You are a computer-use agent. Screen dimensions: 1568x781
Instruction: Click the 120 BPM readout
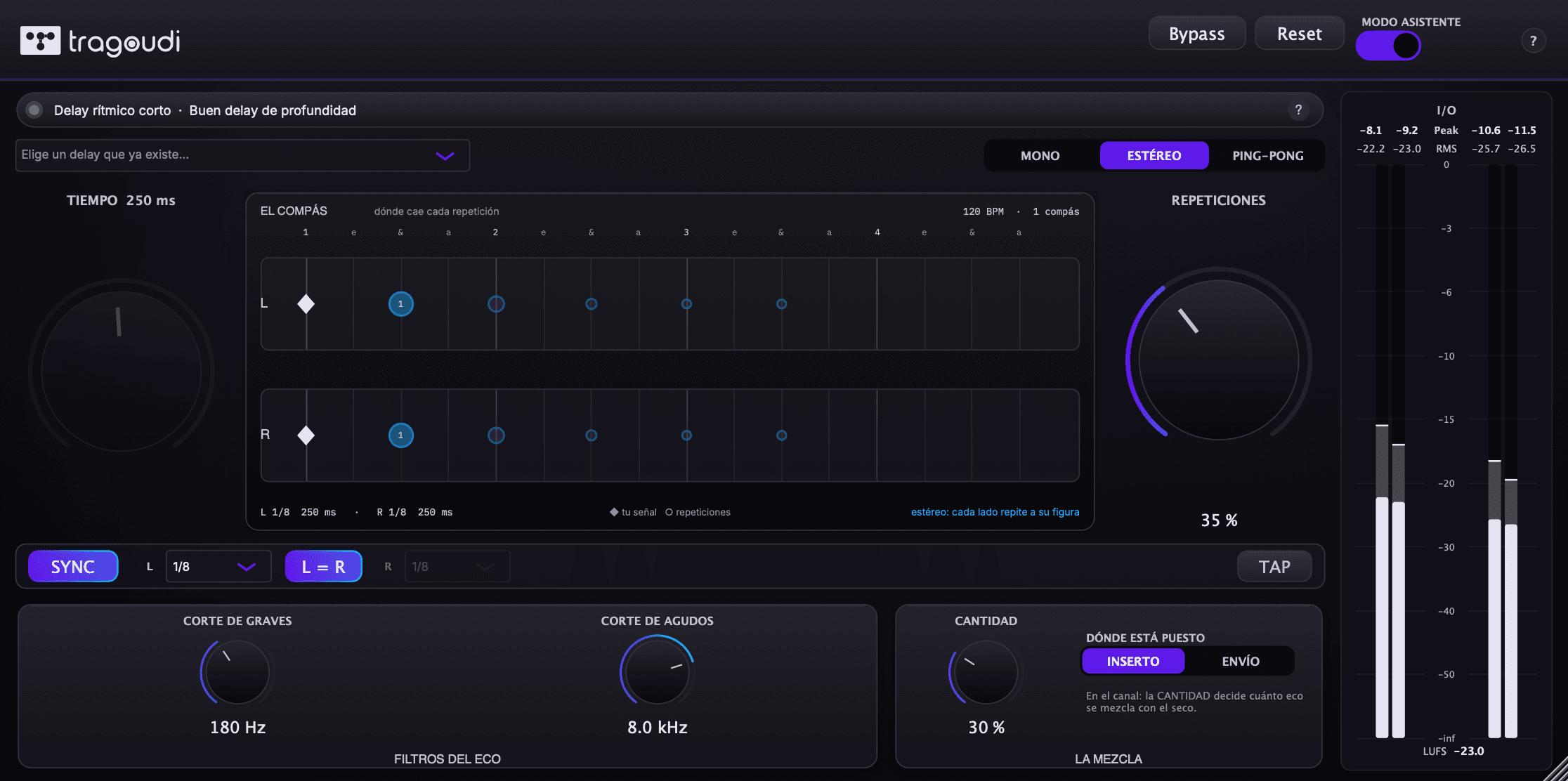[983, 211]
